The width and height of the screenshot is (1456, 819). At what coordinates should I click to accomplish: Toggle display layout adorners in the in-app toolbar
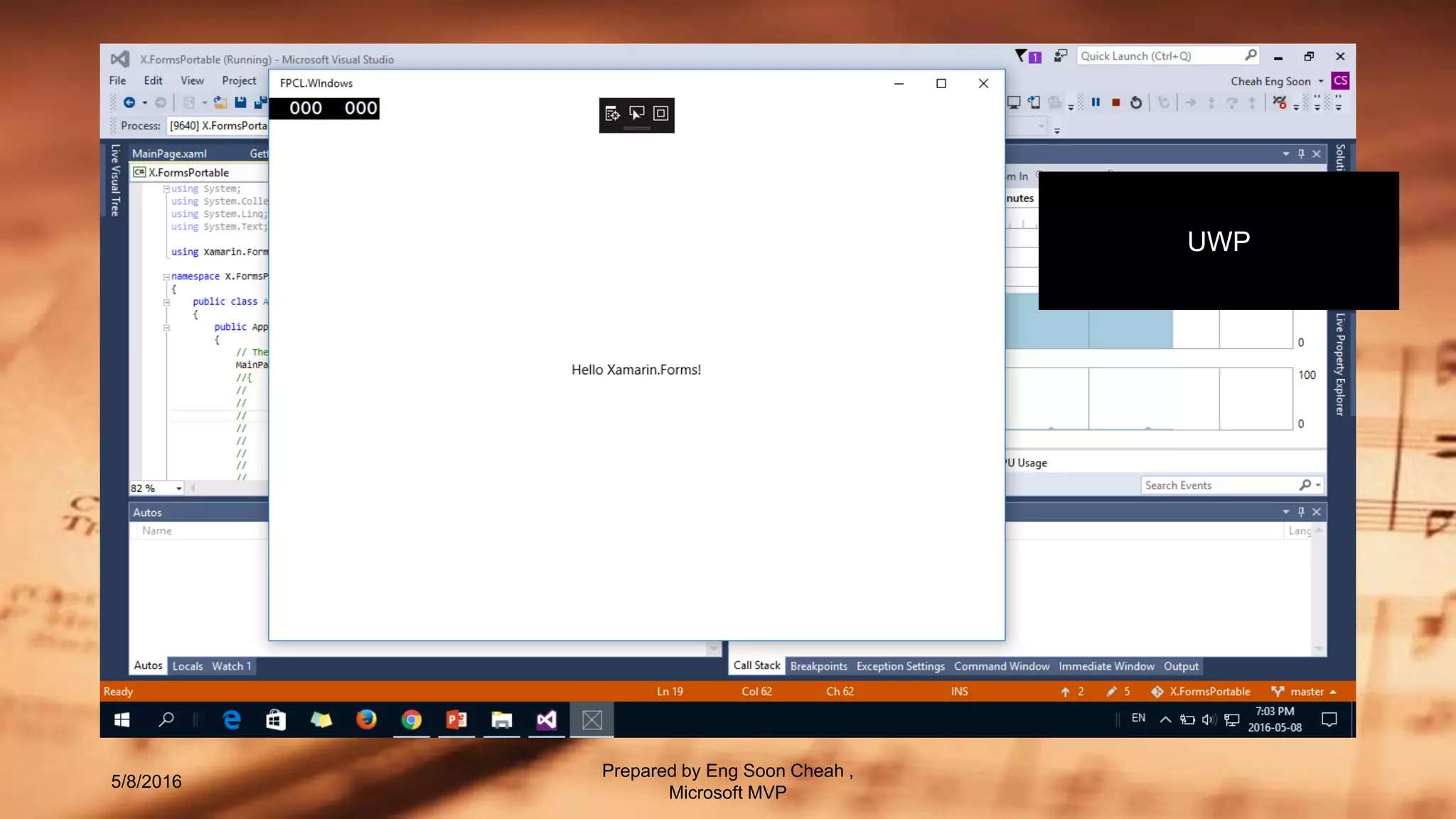(x=660, y=114)
